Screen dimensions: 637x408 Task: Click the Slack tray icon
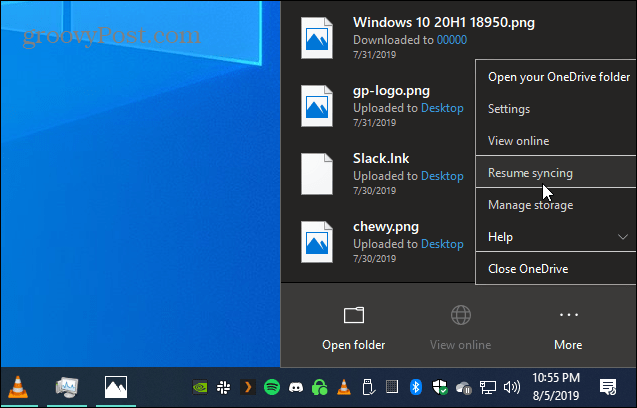(x=223, y=387)
